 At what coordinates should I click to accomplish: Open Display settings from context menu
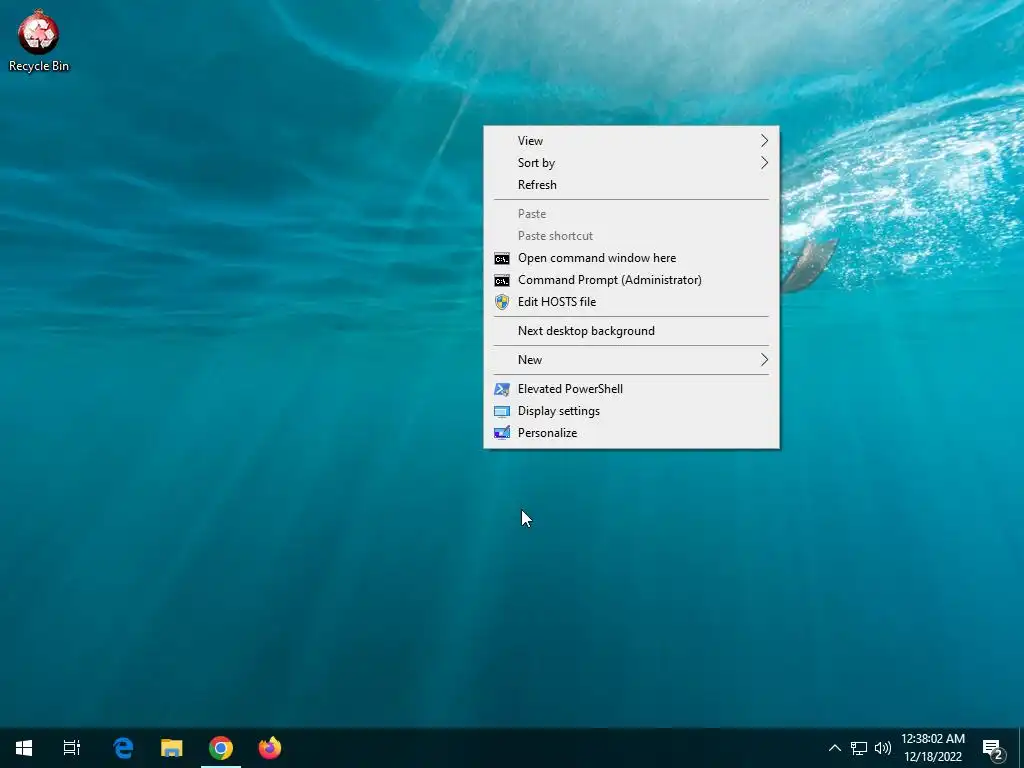(x=632, y=411)
